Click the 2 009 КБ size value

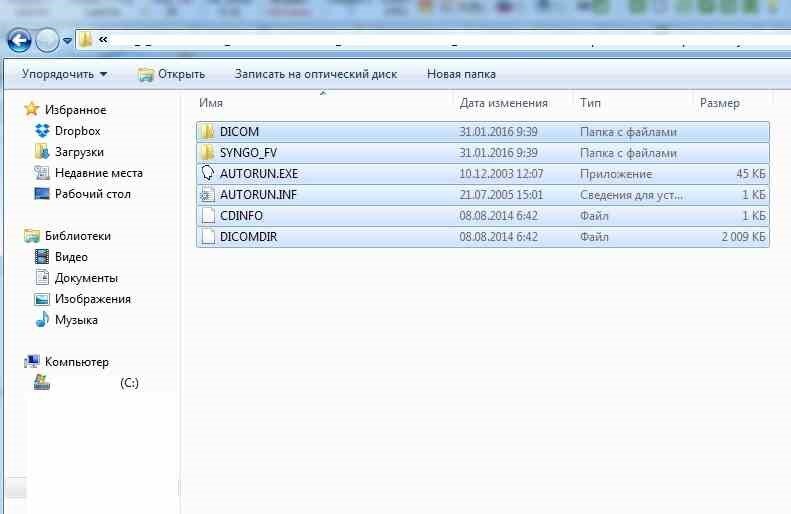(x=743, y=237)
